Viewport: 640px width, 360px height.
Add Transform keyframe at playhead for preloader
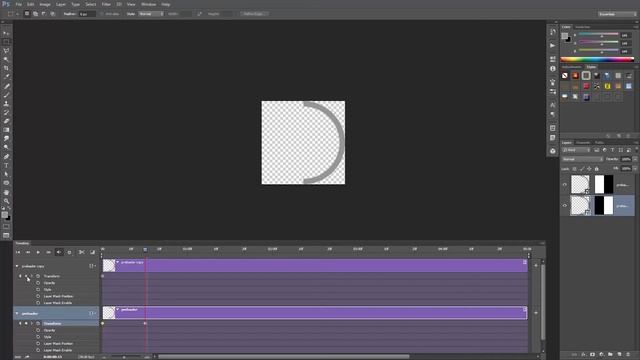[26, 324]
